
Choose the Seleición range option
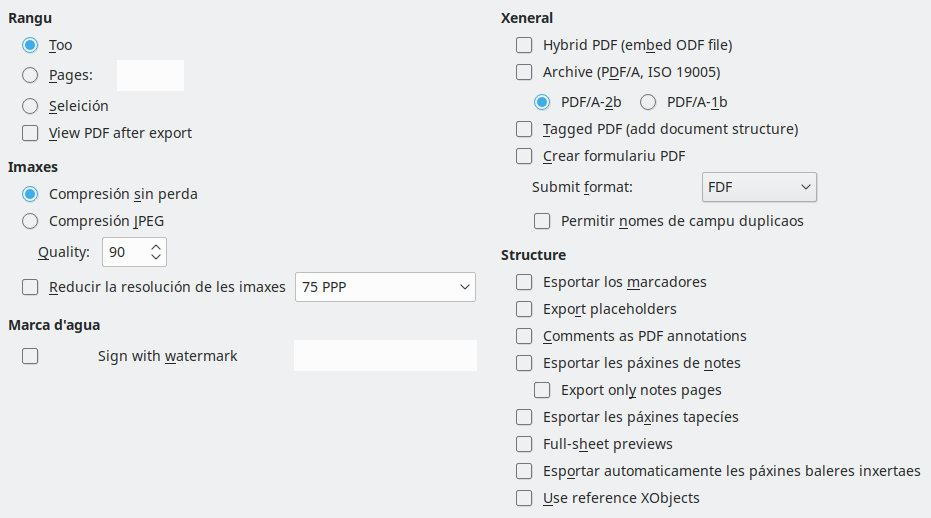click(x=30, y=106)
